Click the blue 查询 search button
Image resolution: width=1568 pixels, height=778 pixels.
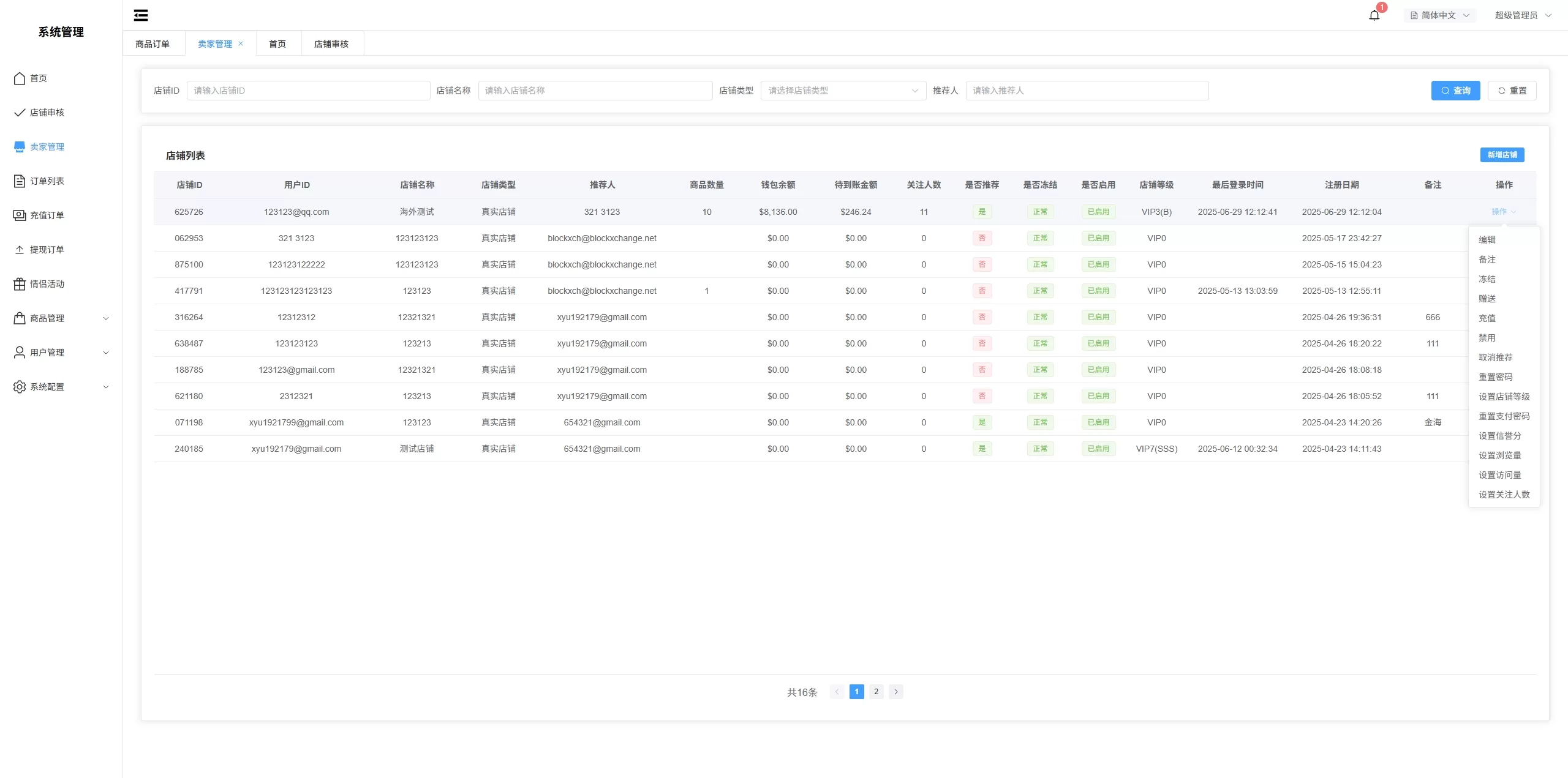pos(1455,91)
